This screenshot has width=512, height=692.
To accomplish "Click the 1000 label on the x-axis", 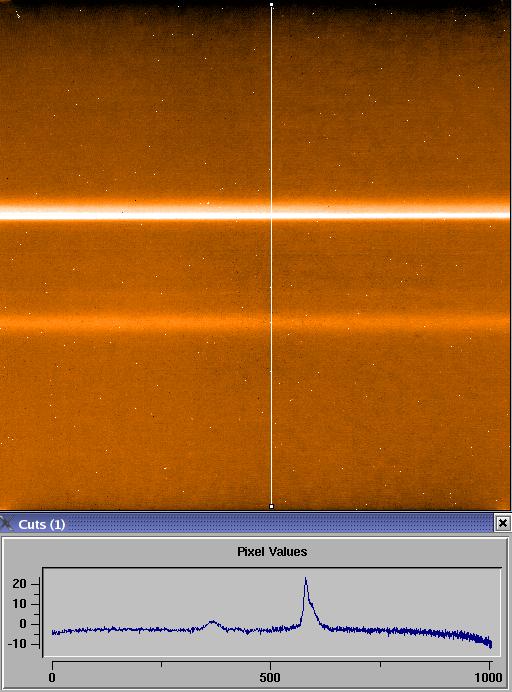I will coord(488,677).
